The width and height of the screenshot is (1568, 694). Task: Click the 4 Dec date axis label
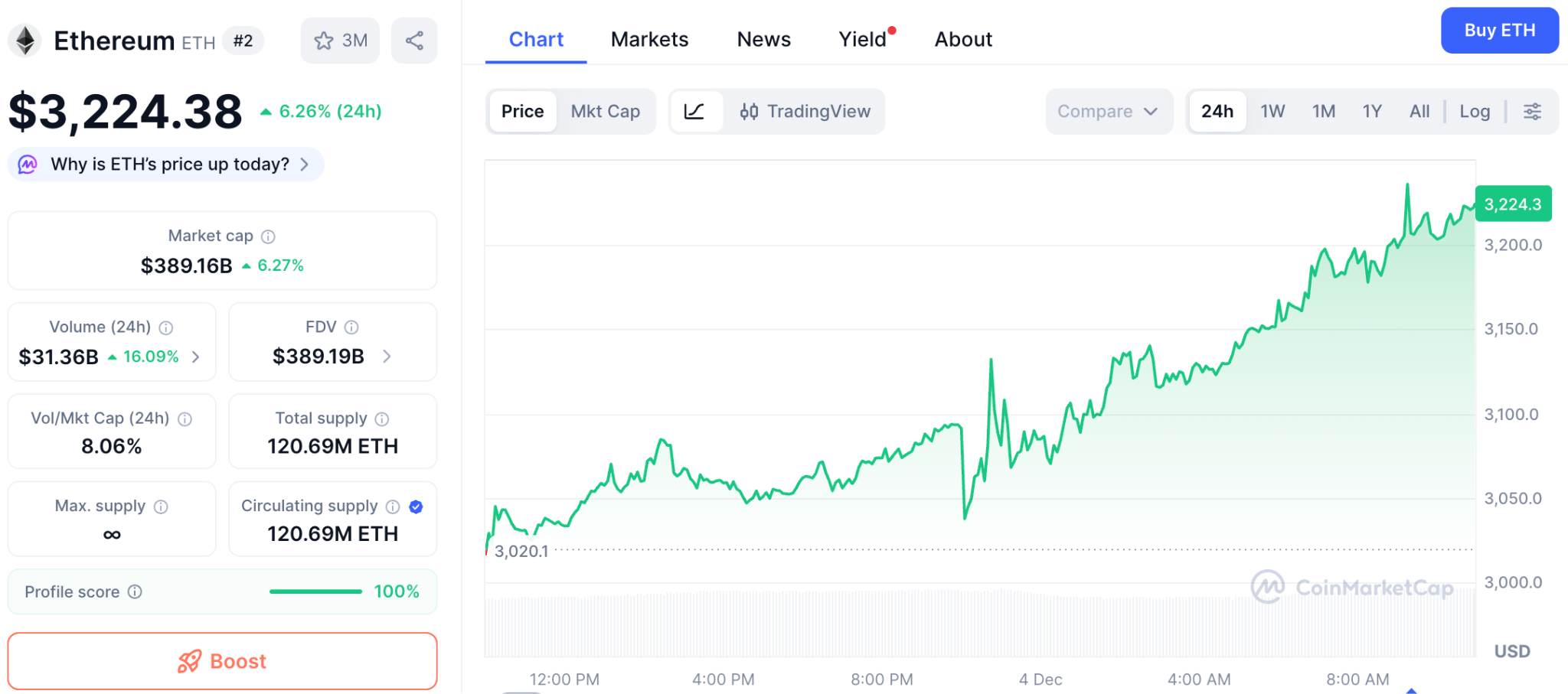point(1040,679)
